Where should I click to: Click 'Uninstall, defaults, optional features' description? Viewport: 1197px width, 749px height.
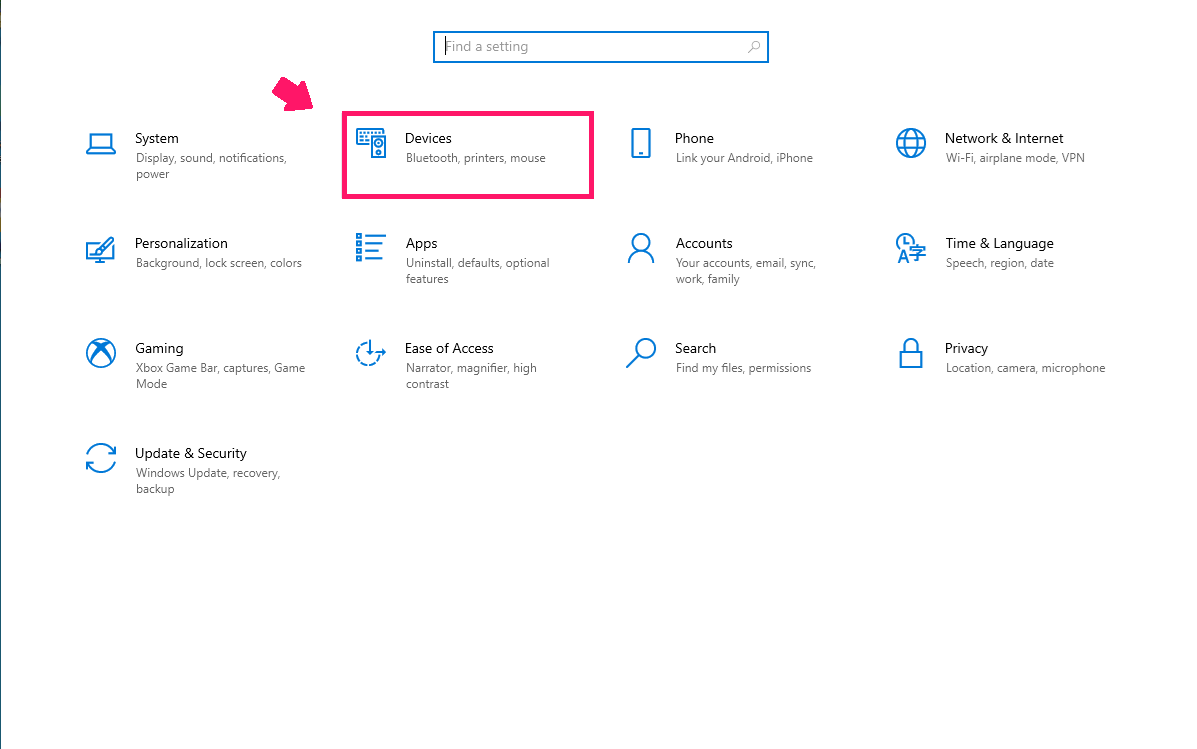[477, 271]
